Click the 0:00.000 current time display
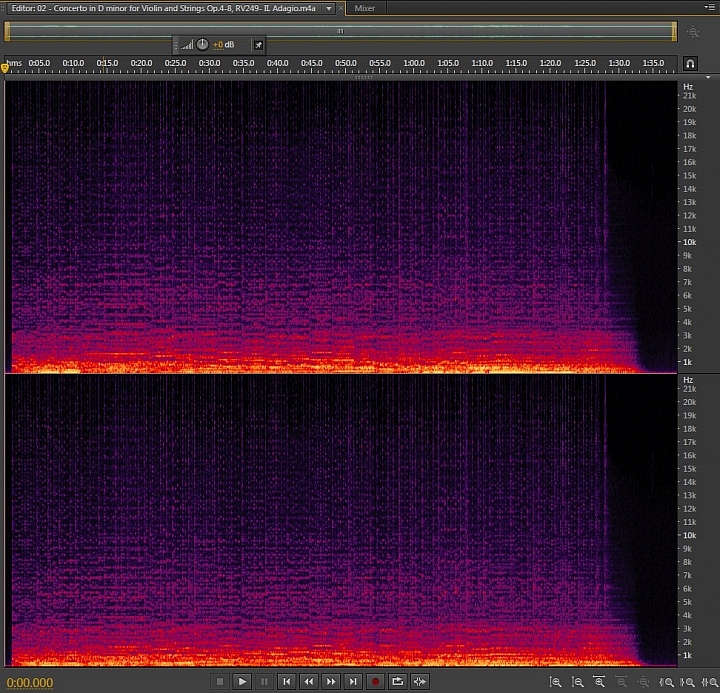 tap(30, 682)
